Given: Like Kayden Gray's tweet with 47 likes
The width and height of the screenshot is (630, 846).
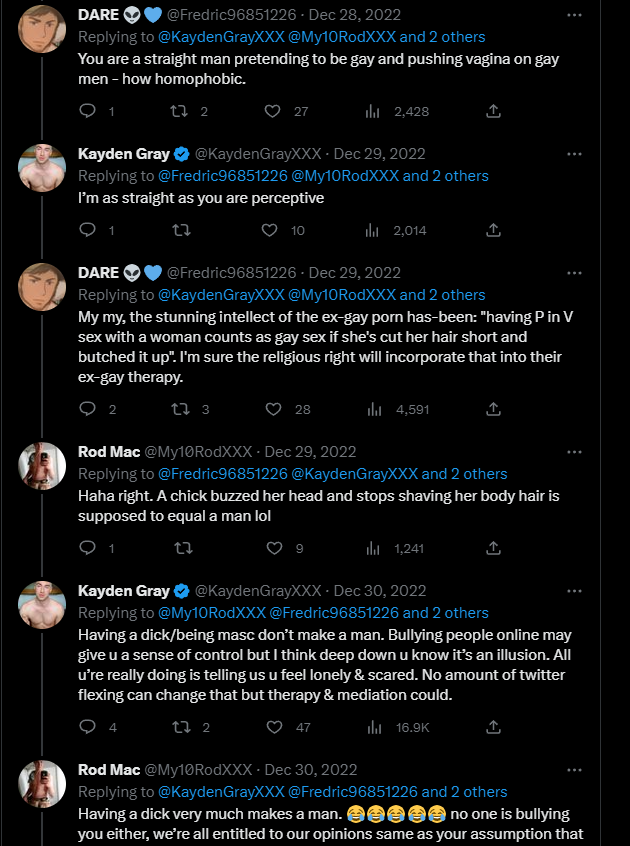Looking at the screenshot, I should (x=275, y=727).
